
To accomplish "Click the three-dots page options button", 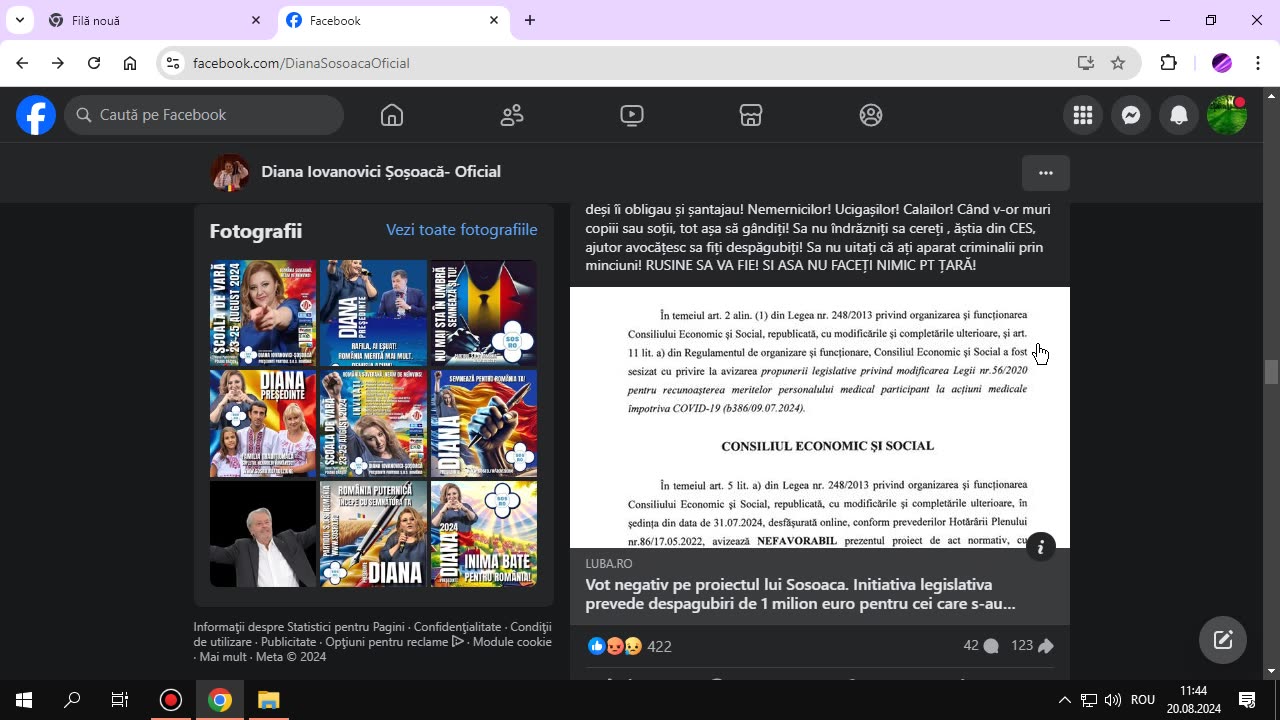I will (x=1046, y=173).
